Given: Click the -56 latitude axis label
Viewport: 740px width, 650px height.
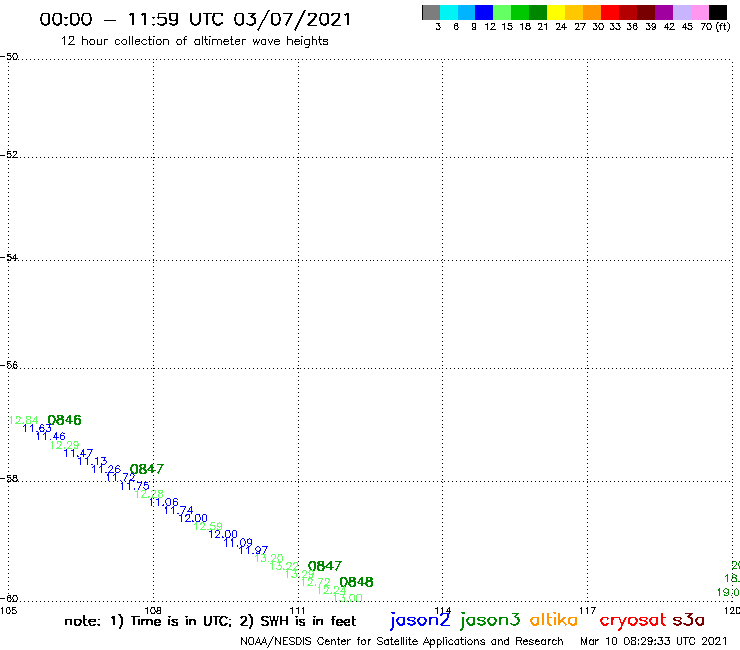Looking at the screenshot, I should [9, 365].
